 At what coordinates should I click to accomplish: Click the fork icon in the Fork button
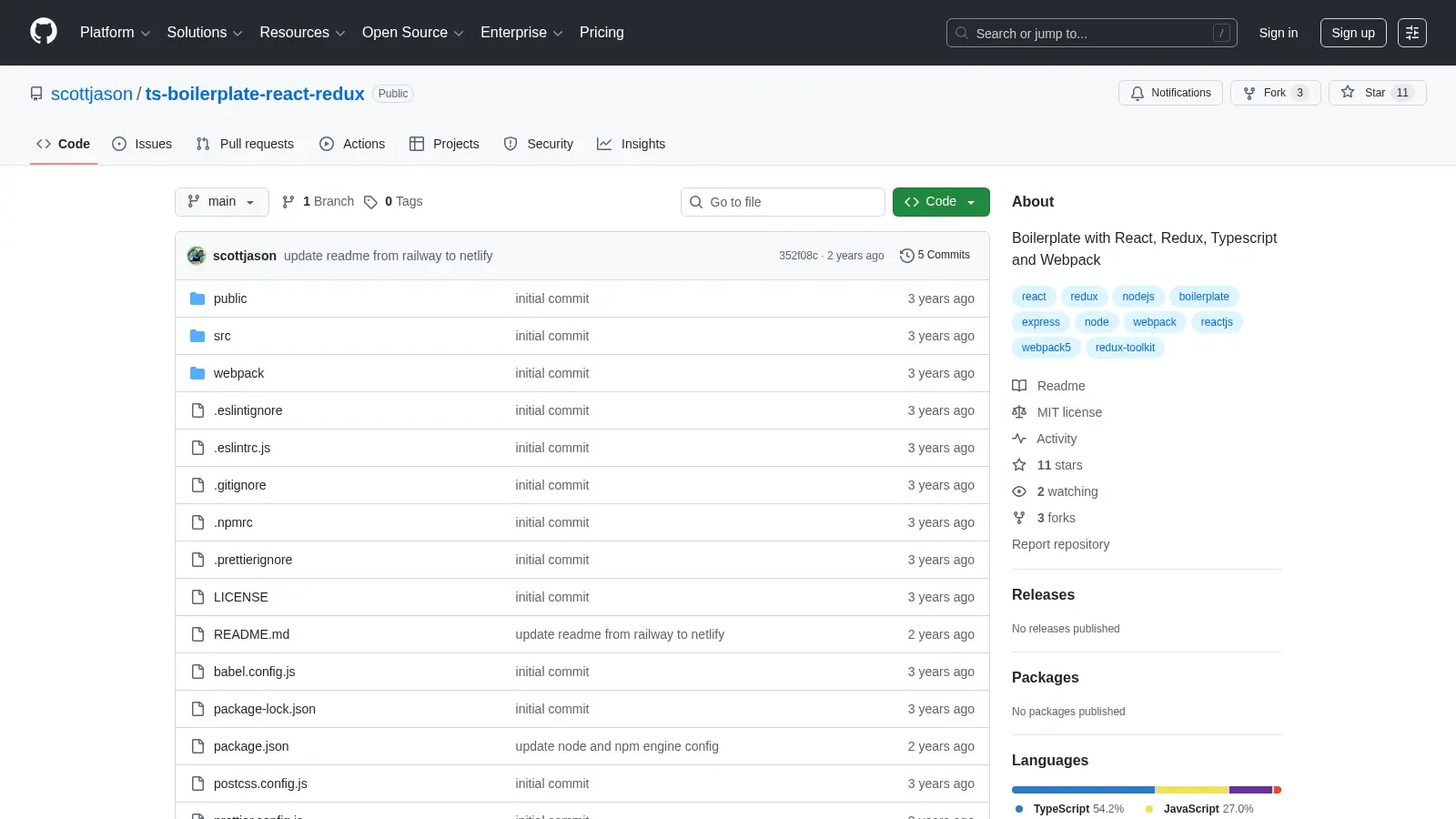click(1249, 93)
